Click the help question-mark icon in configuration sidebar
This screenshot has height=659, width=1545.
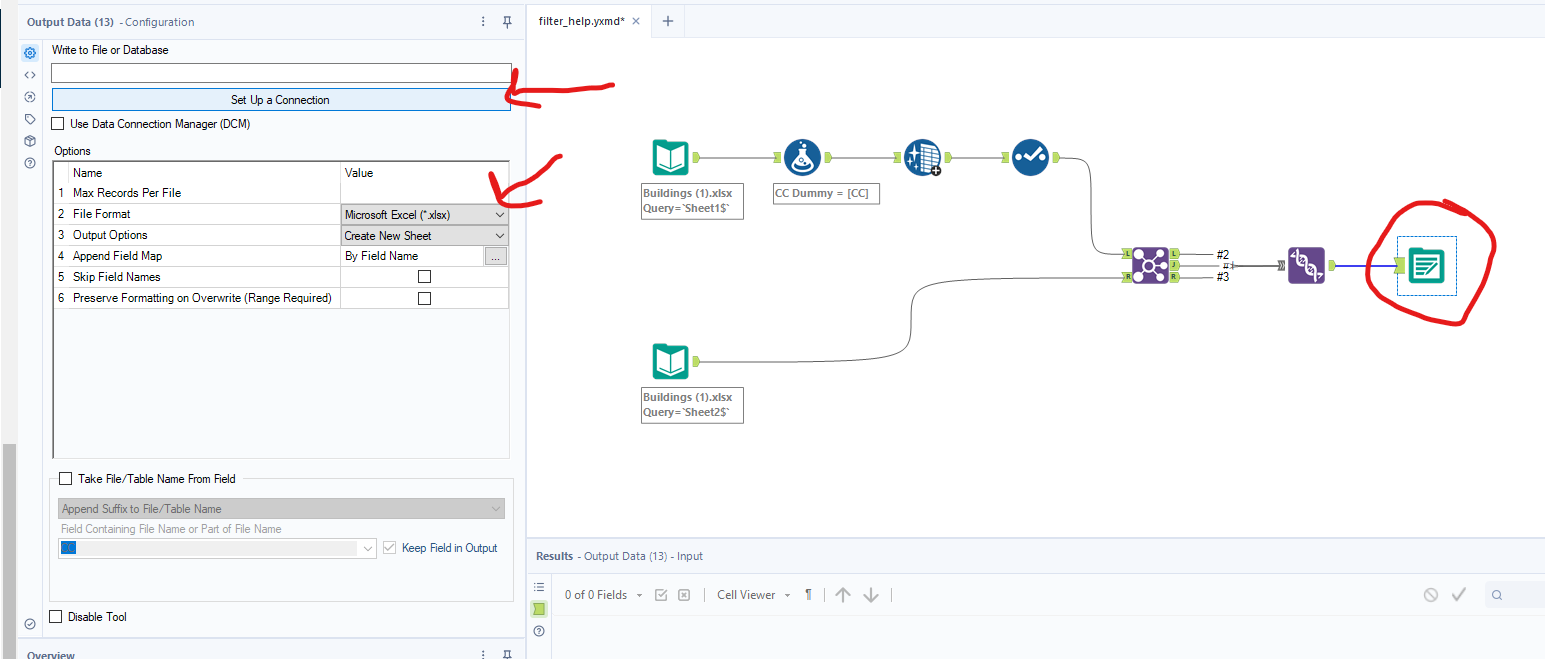coord(29,162)
